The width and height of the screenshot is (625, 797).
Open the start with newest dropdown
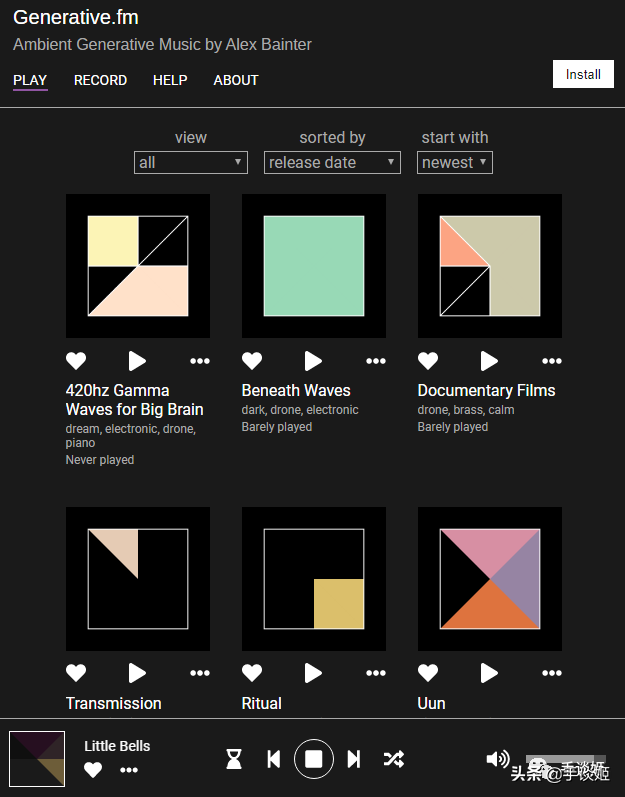click(x=455, y=163)
